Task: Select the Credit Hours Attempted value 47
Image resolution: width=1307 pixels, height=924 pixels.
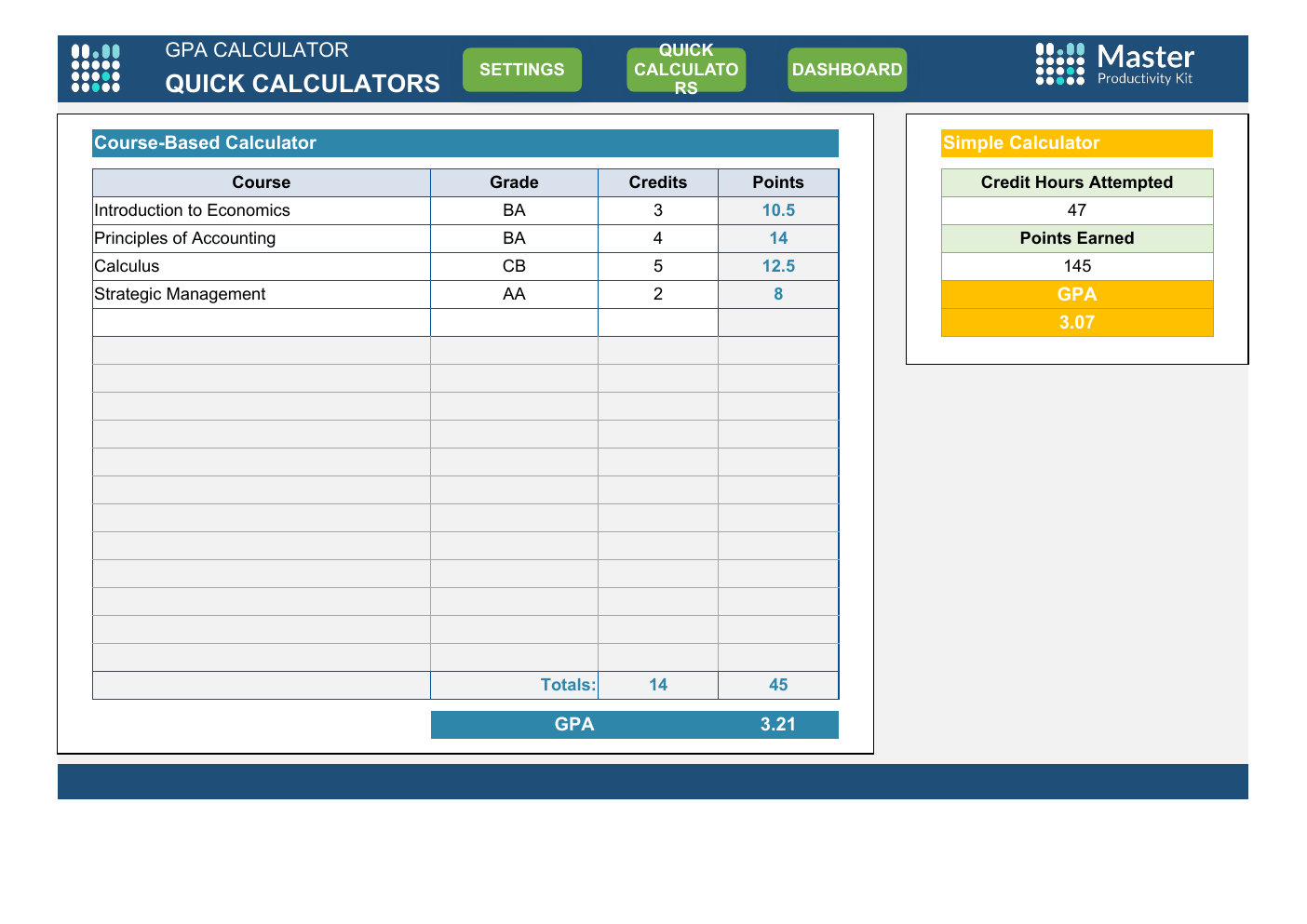Action: pos(1077,210)
